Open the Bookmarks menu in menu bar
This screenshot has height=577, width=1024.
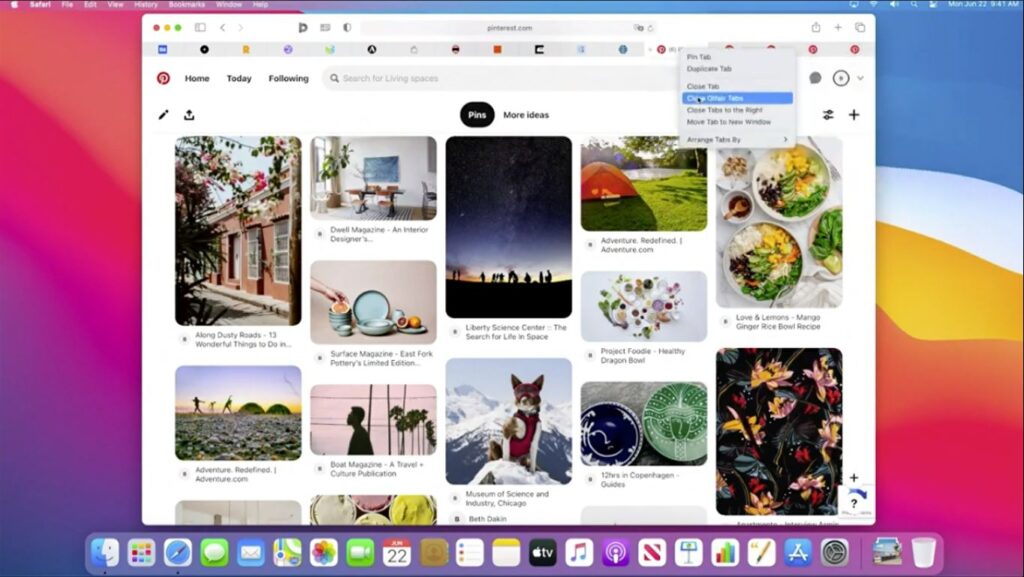184,5
